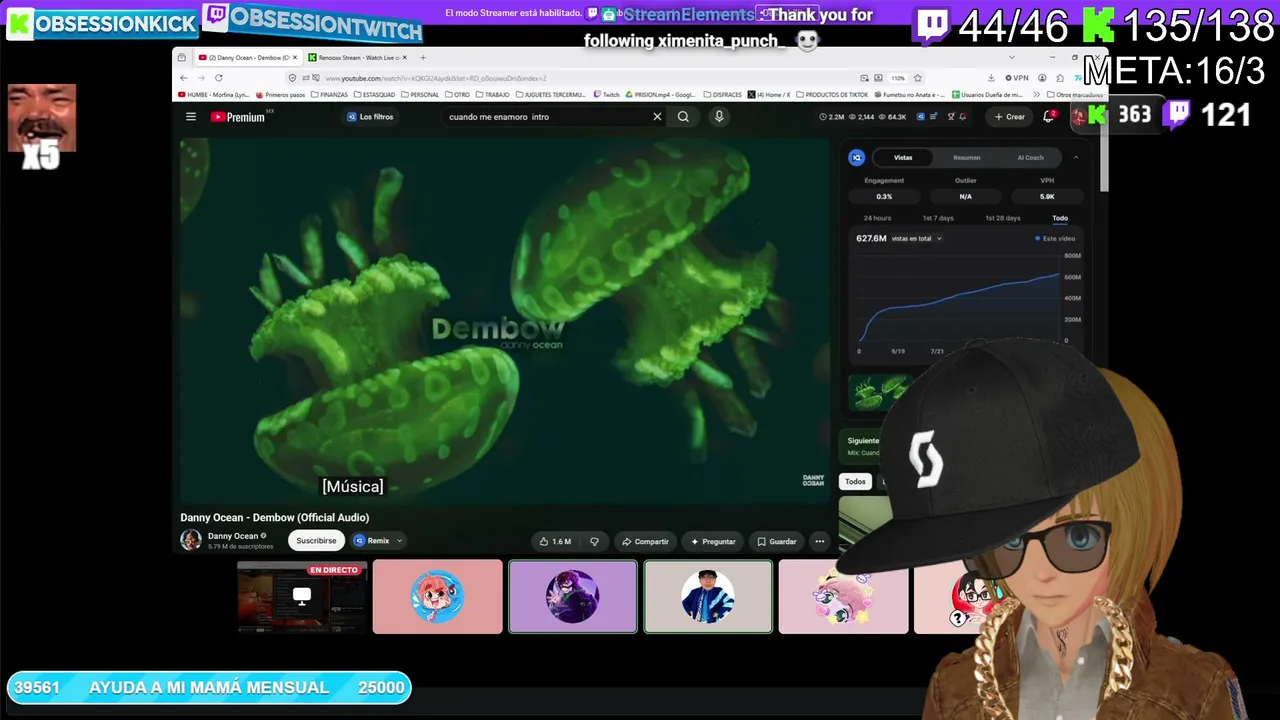Screen dimensions: 1280x720
Task: Open YouTube notifications bell
Action: [x=1048, y=117]
